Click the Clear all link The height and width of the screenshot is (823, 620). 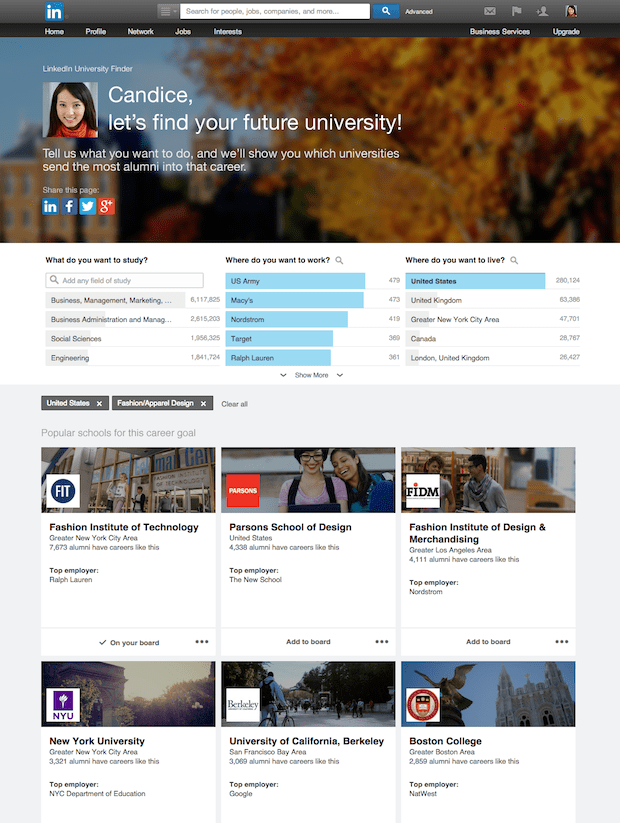(234, 404)
